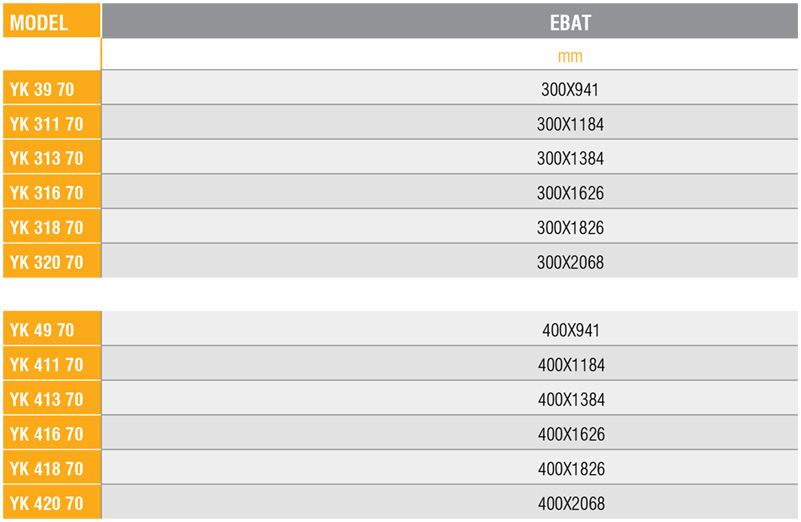Click the 300X2068 dimension value
The width and height of the screenshot is (801, 522).
point(570,262)
